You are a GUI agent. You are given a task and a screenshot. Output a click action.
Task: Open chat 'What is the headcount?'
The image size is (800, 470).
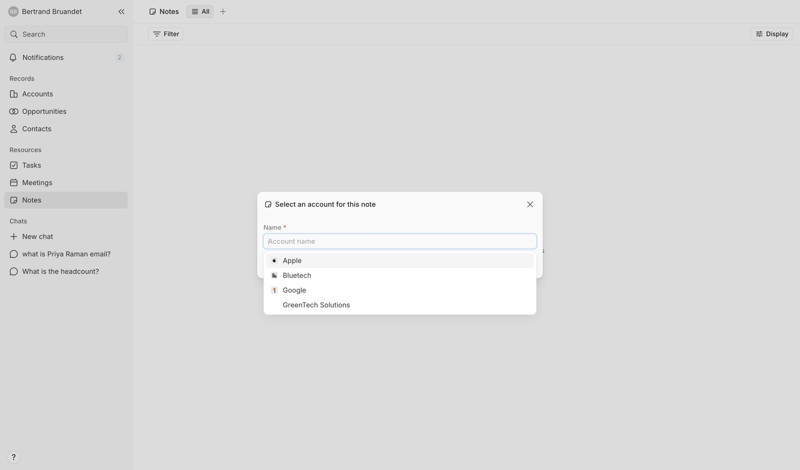pos(66,271)
